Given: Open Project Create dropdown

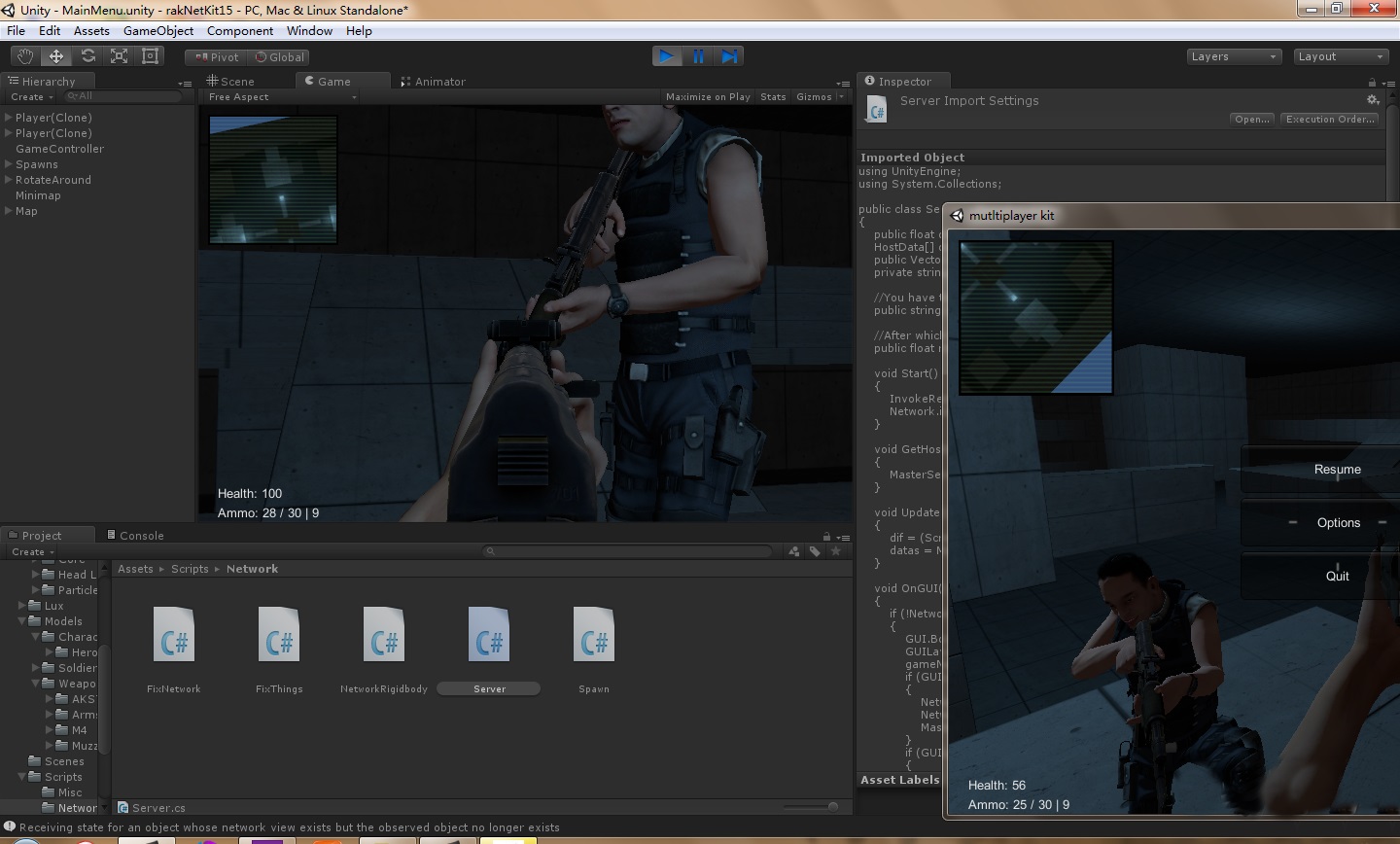Looking at the screenshot, I should point(33,552).
